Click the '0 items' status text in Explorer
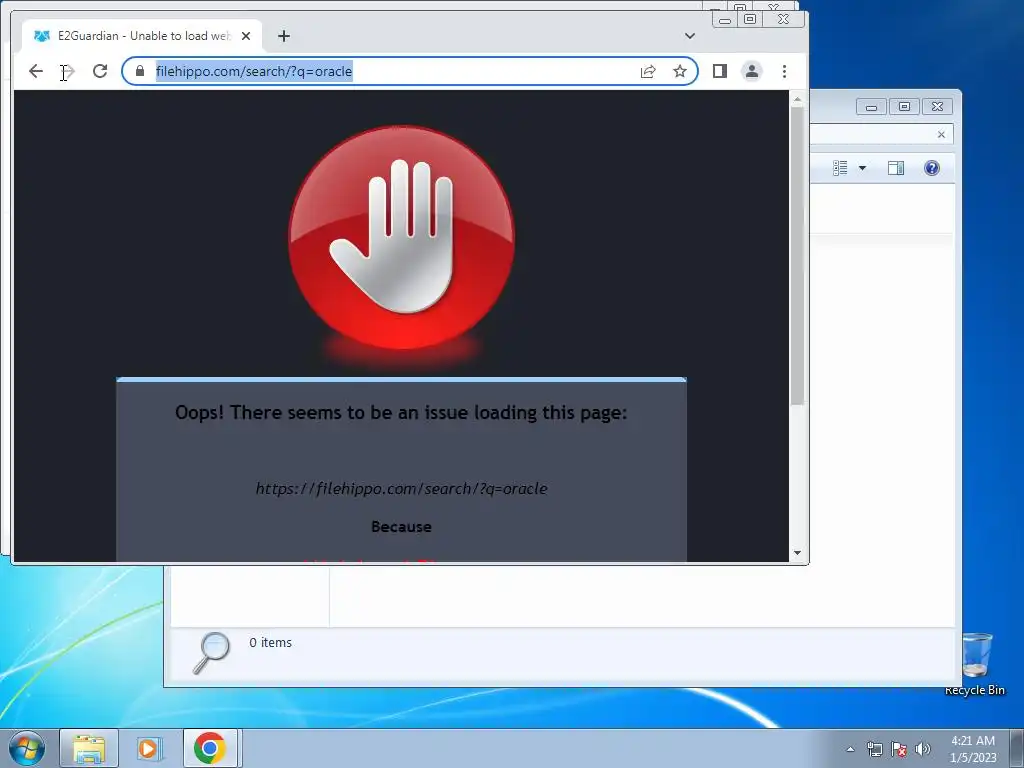 pyautogui.click(x=270, y=643)
